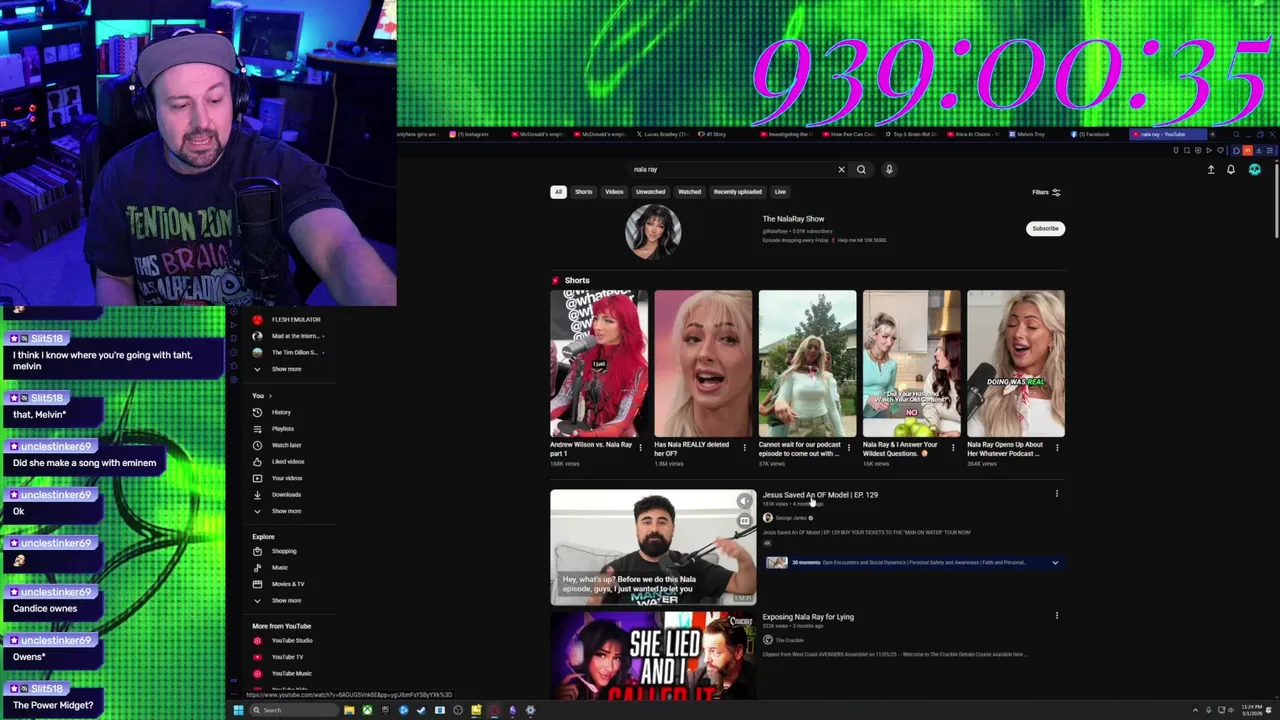1280x720 pixels.
Task: Open search Filters panel
Action: coord(1046,192)
